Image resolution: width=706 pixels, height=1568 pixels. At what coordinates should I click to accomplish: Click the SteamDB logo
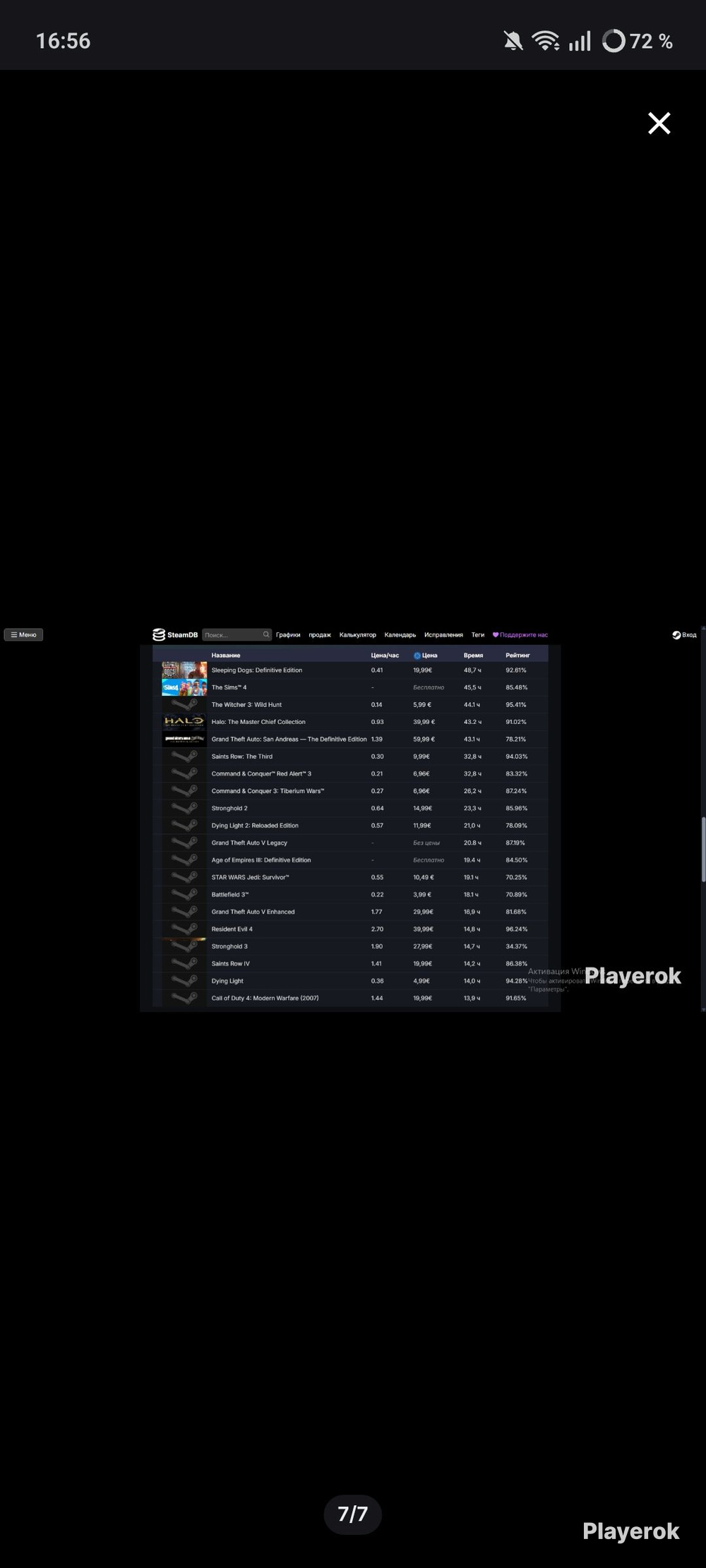(x=176, y=634)
